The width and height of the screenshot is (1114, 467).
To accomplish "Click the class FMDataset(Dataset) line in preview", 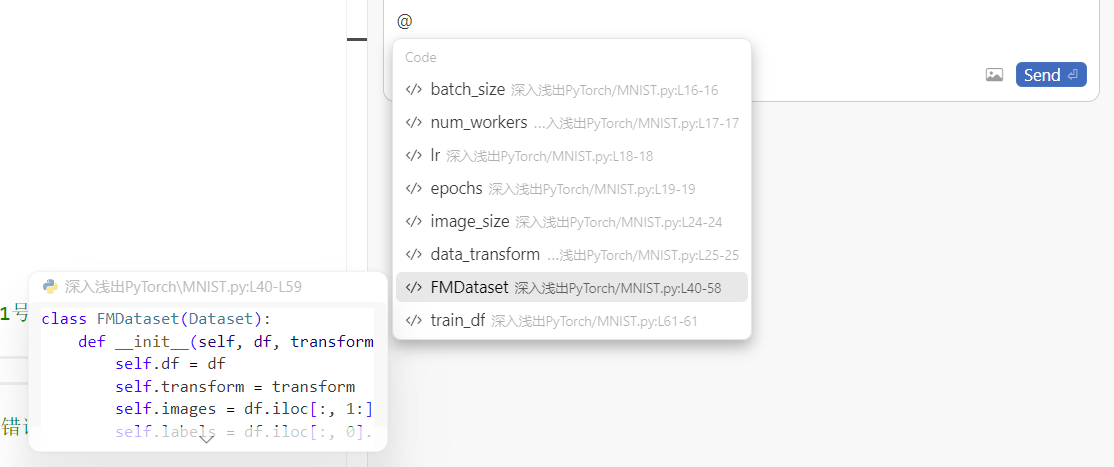I will [156, 319].
